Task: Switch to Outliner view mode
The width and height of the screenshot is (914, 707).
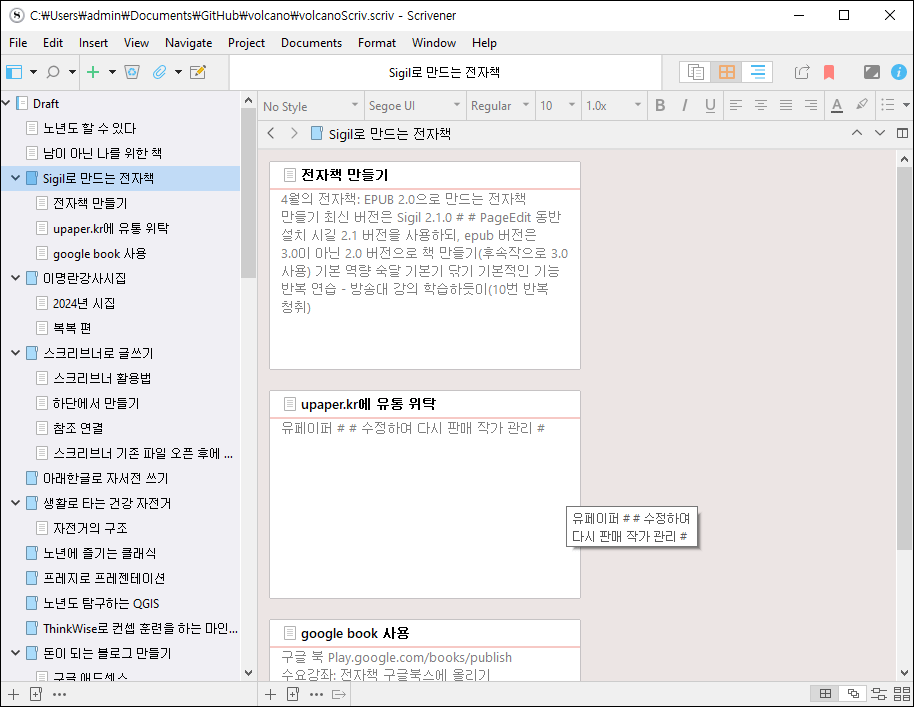Action: 757,72
